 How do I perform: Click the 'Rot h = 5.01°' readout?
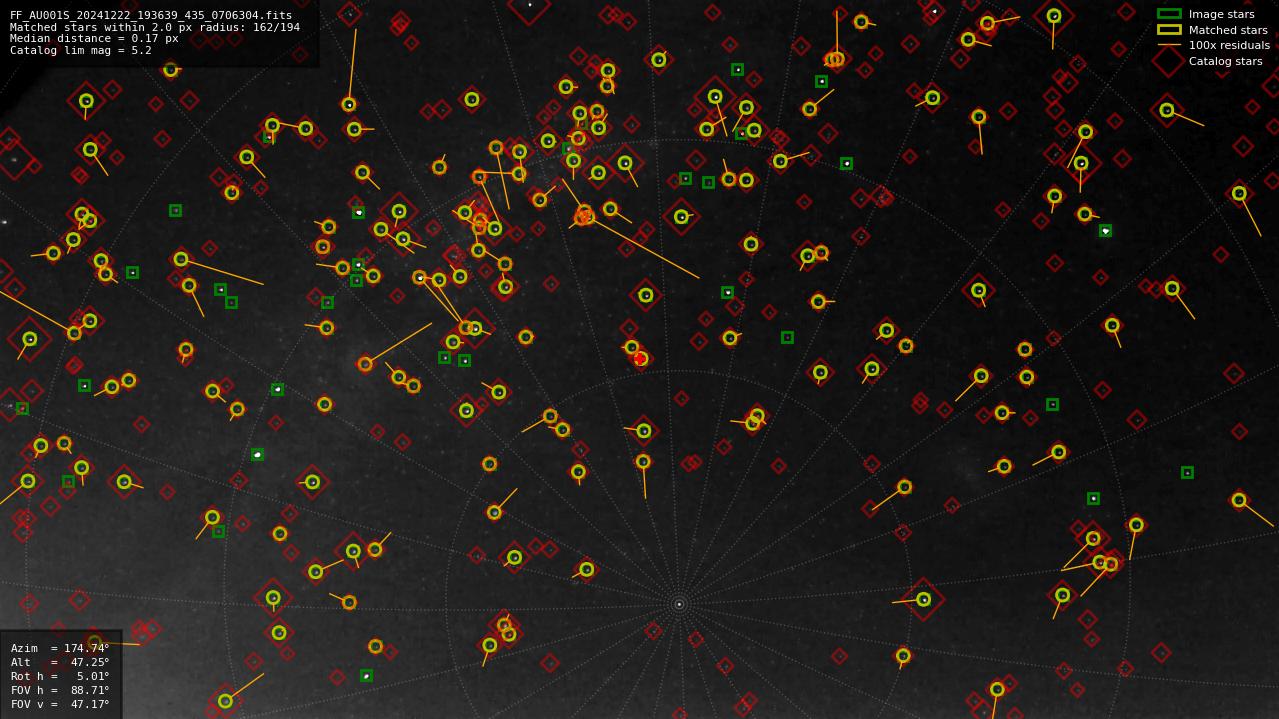click(60, 676)
